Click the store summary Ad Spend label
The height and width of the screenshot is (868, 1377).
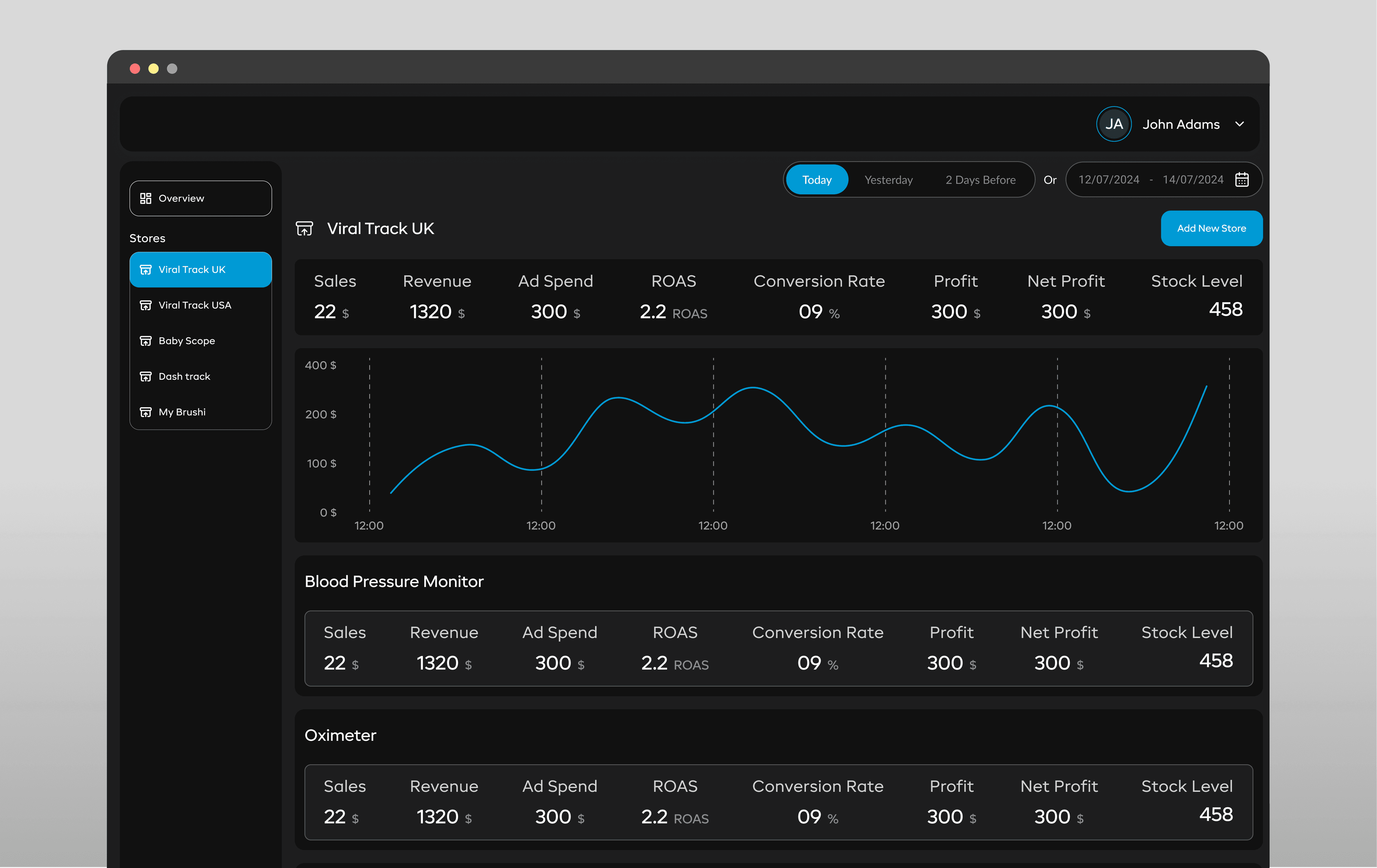(555, 281)
